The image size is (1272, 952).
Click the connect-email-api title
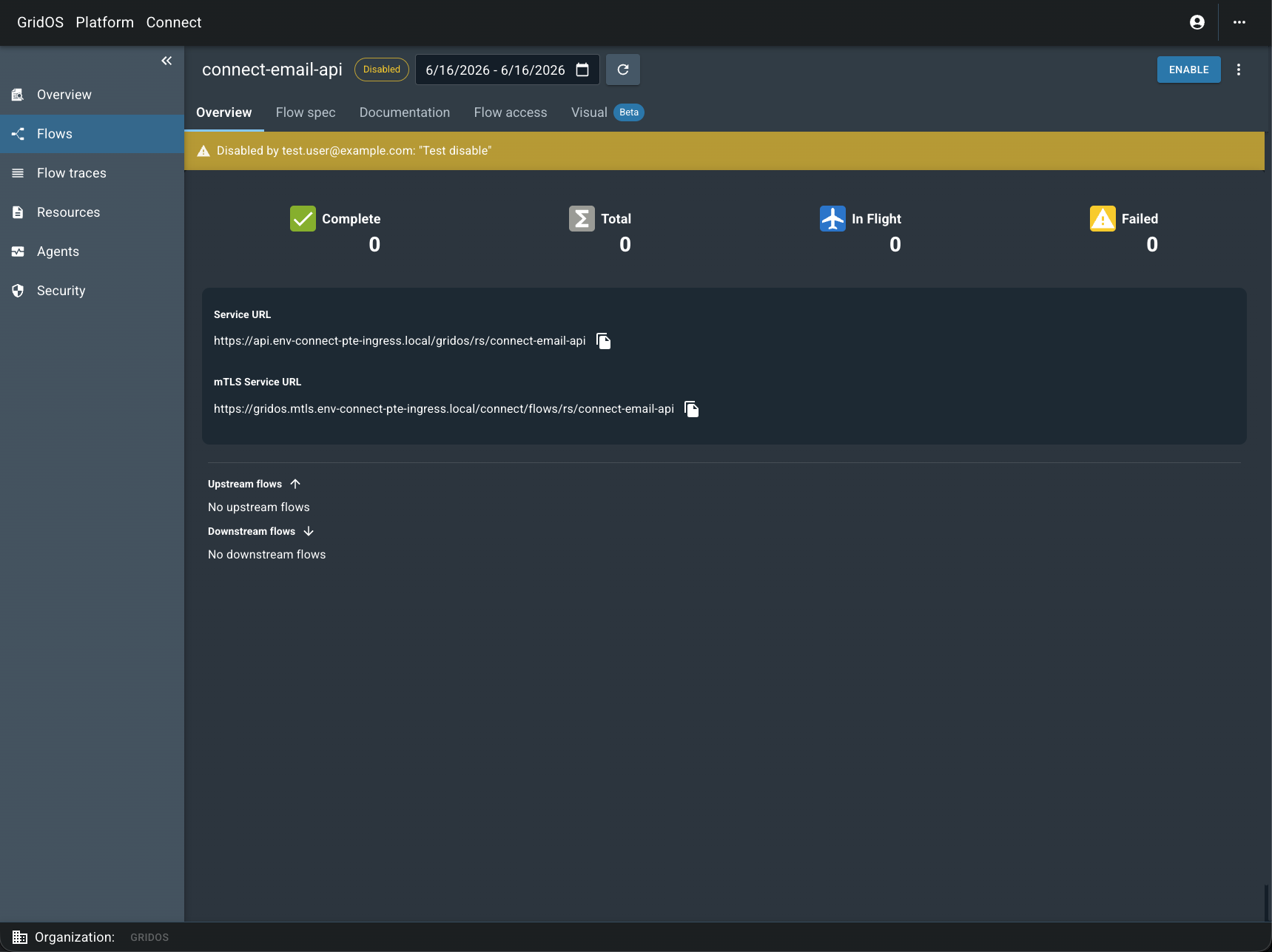tap(272, 70)
